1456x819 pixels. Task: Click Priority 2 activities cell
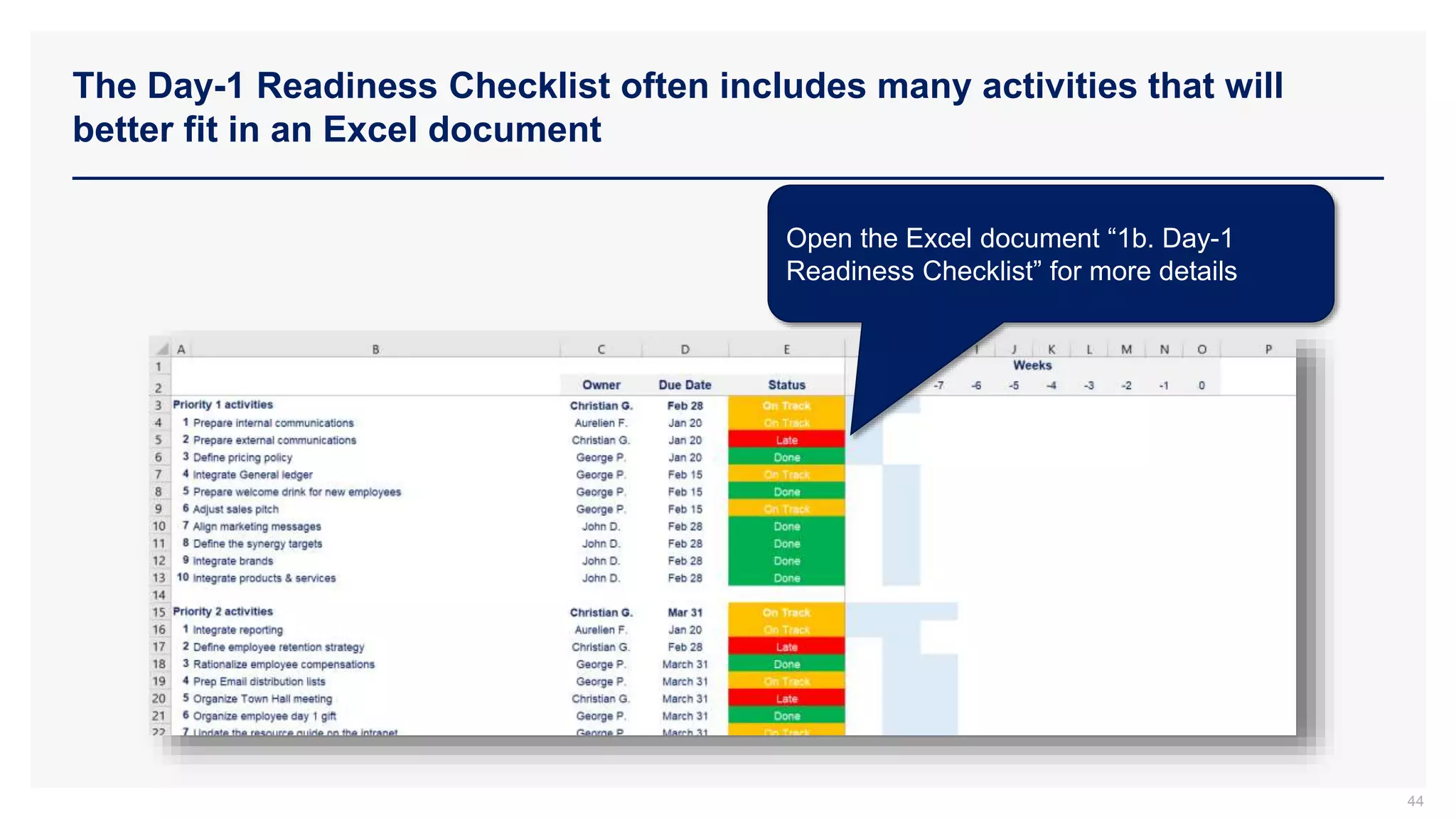[x=223, y=611]
